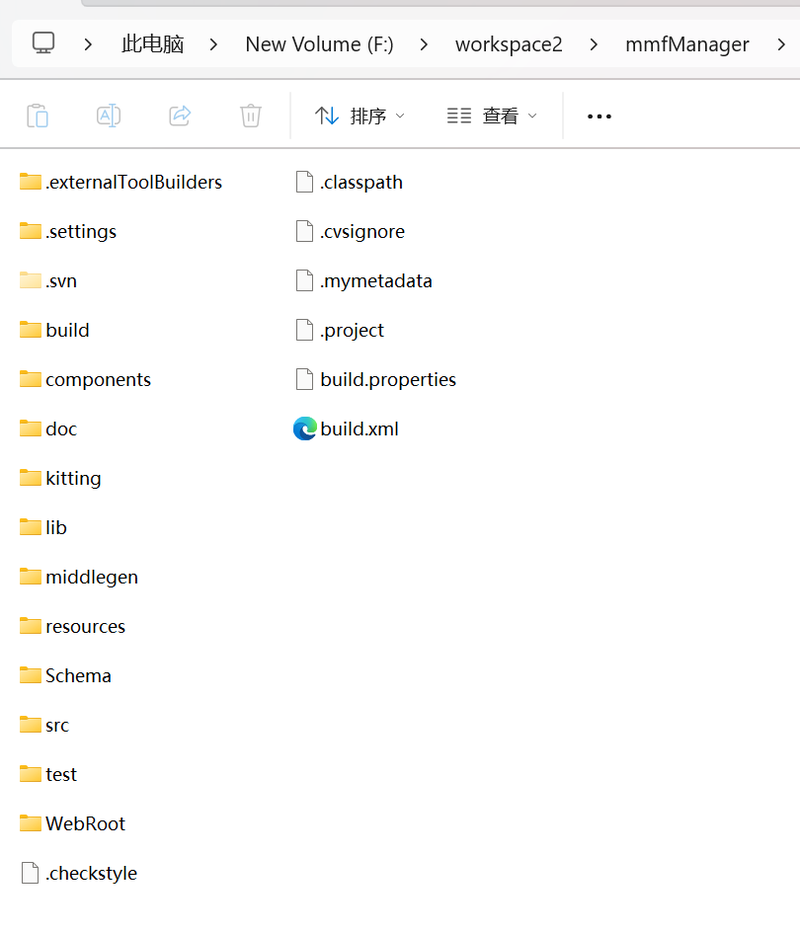Select the WebRoot folder

(x=73, y=824)
